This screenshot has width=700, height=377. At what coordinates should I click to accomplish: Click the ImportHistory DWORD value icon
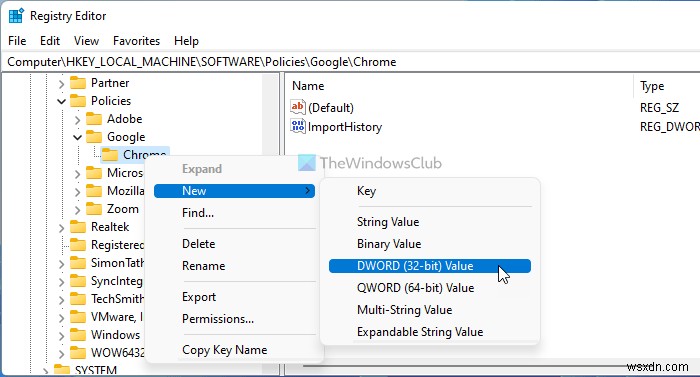297,126
